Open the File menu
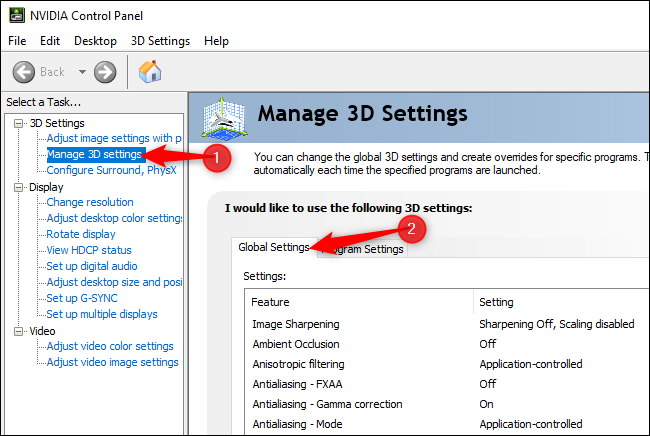Screen dimensions: 650x436 [18, 41]
